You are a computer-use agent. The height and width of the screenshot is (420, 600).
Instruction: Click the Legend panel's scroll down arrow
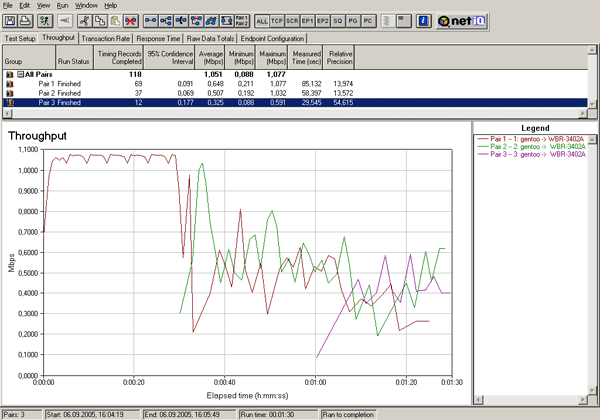point(592,391)
